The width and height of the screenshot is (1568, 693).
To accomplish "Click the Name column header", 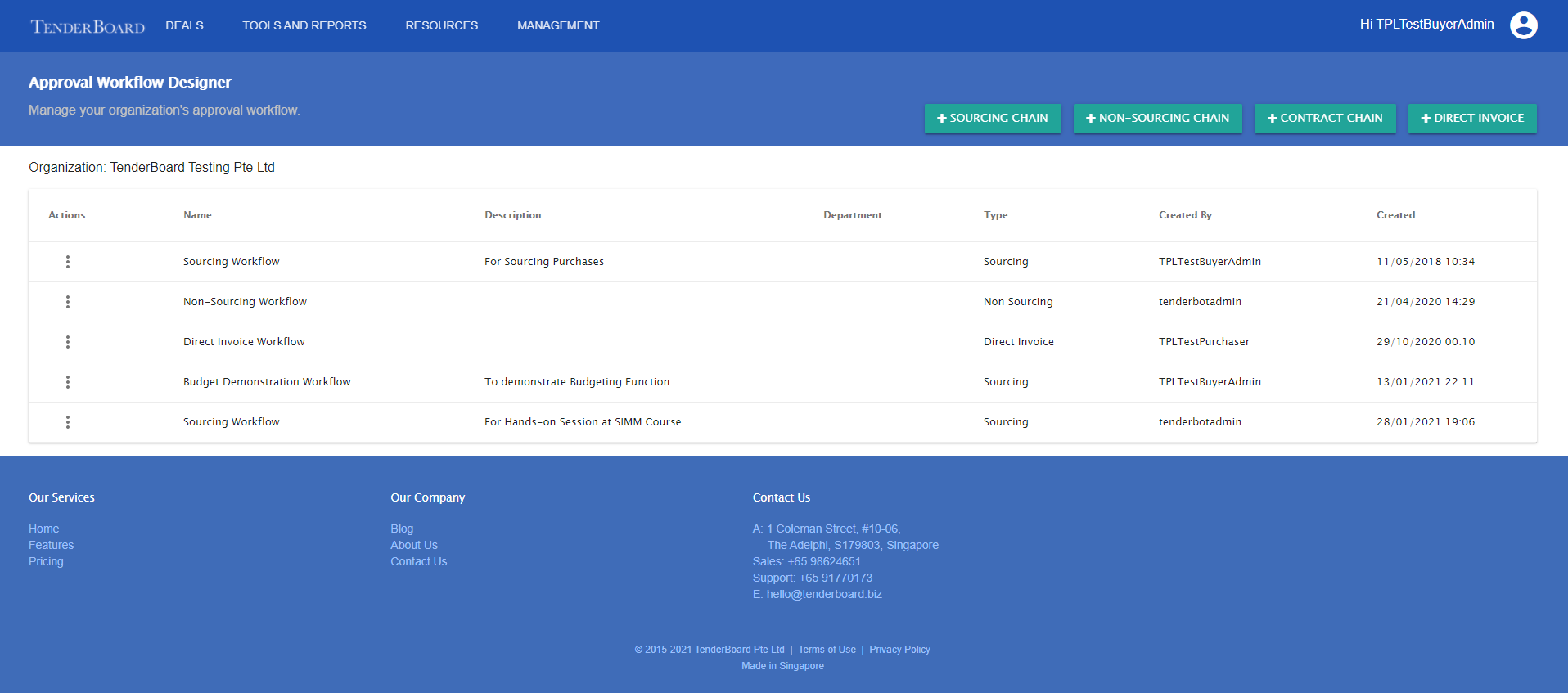I will [x=197, y=215].
